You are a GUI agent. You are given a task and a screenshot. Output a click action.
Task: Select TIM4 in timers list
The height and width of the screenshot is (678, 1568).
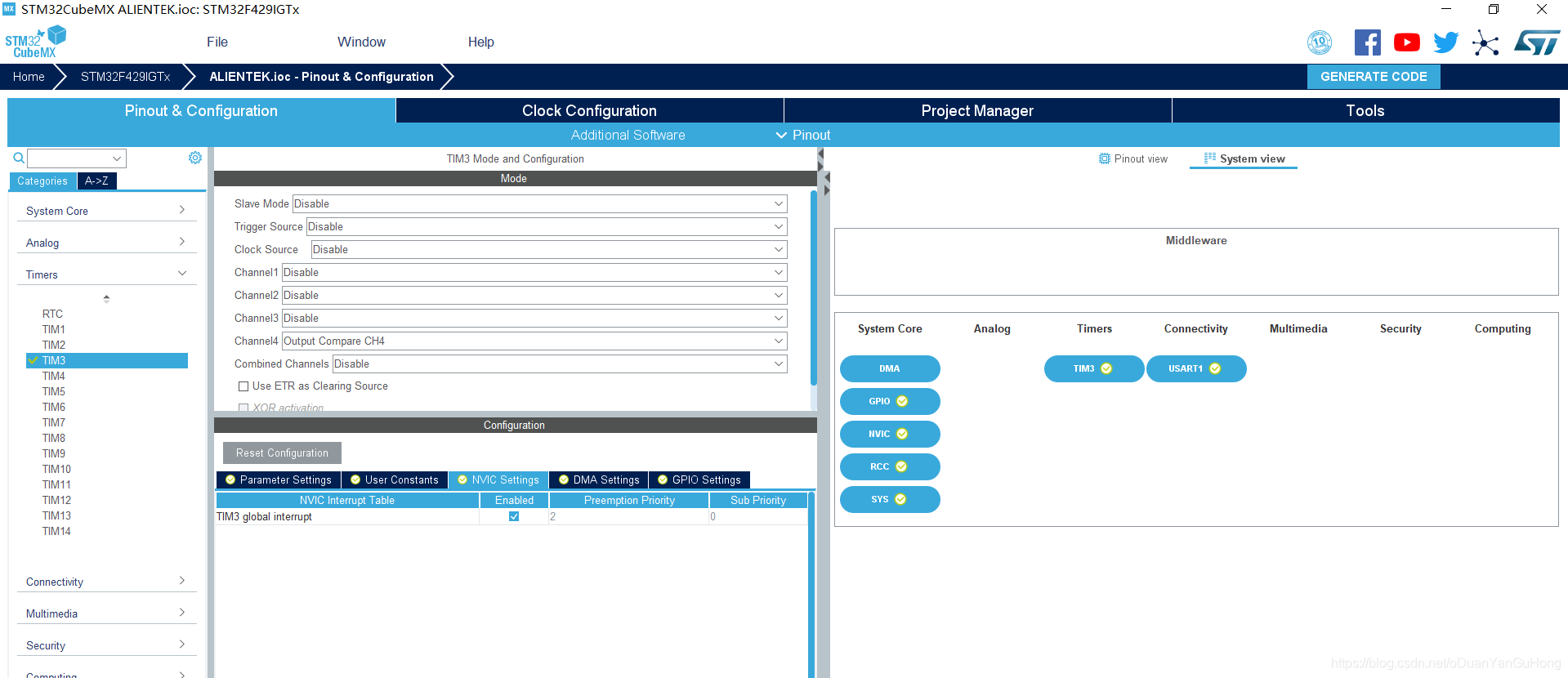coord(54,376)
